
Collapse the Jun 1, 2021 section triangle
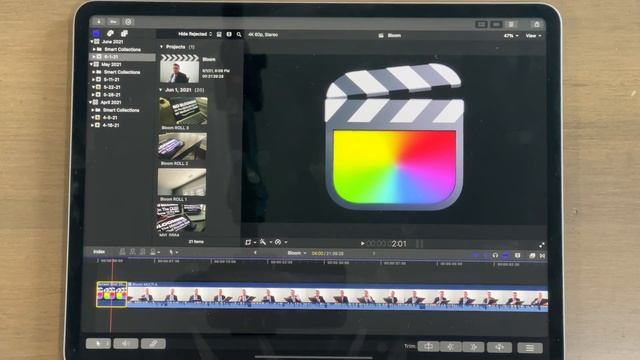pos(160,90)
